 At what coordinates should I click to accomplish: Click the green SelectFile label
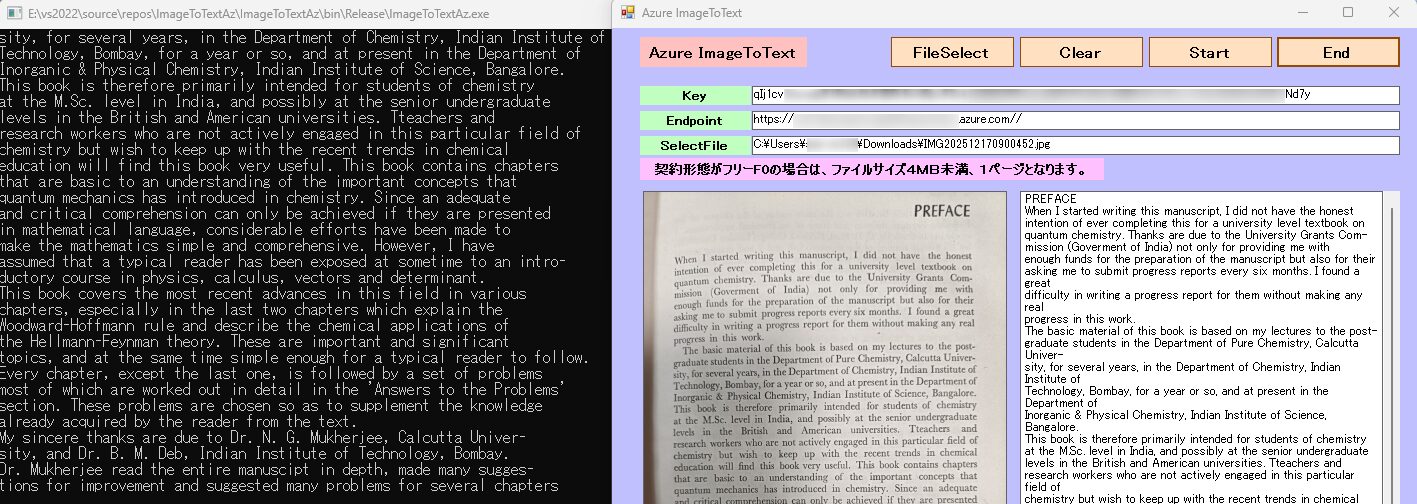[694, 146]
